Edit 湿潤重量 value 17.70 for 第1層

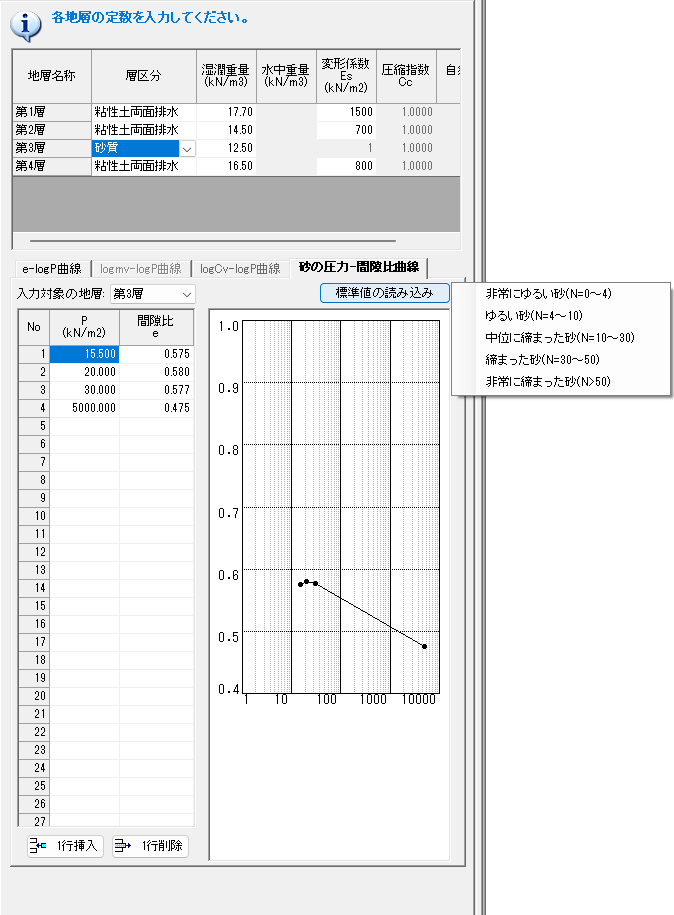click(x=226, y=112)
